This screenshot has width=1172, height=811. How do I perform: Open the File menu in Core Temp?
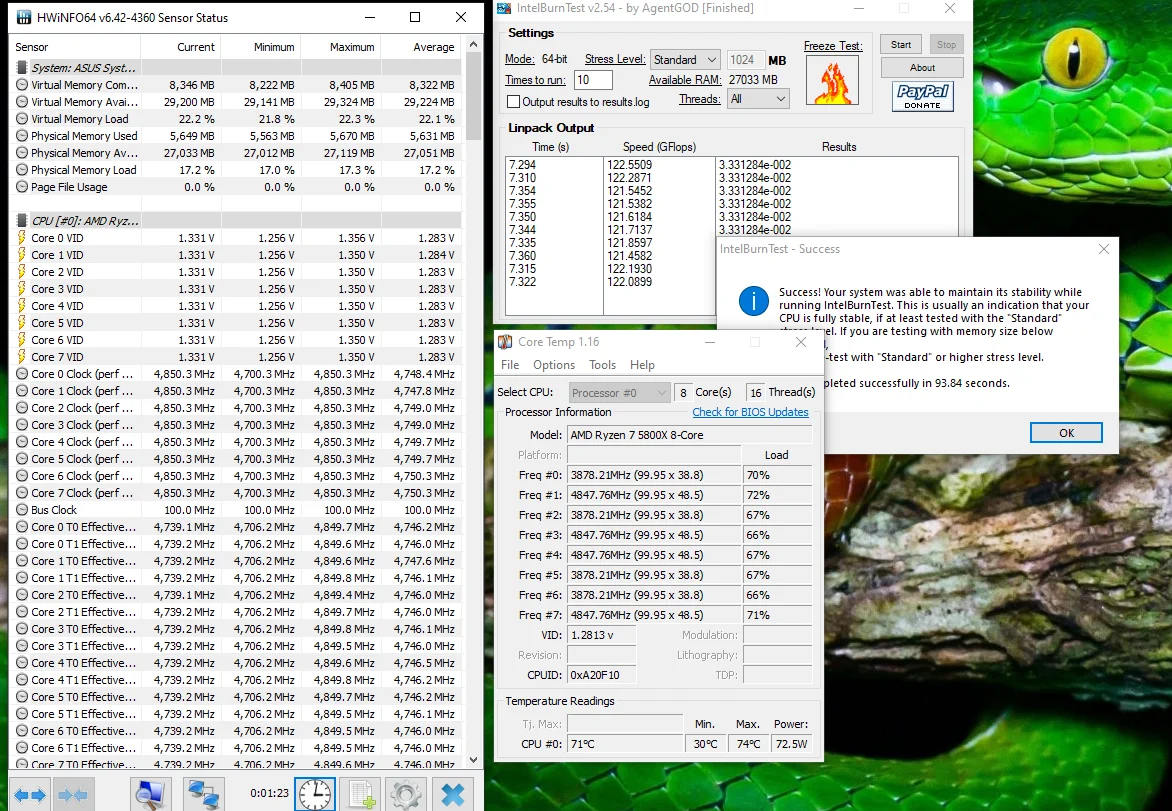[510, 365]
